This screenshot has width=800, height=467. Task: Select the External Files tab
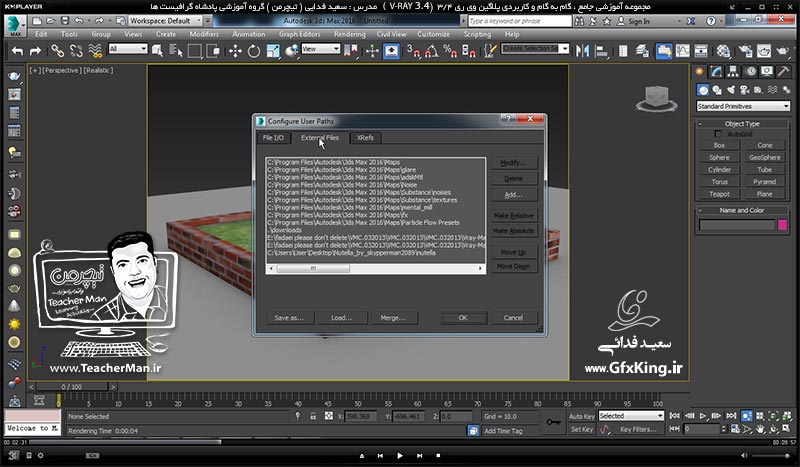coord(319,138)
